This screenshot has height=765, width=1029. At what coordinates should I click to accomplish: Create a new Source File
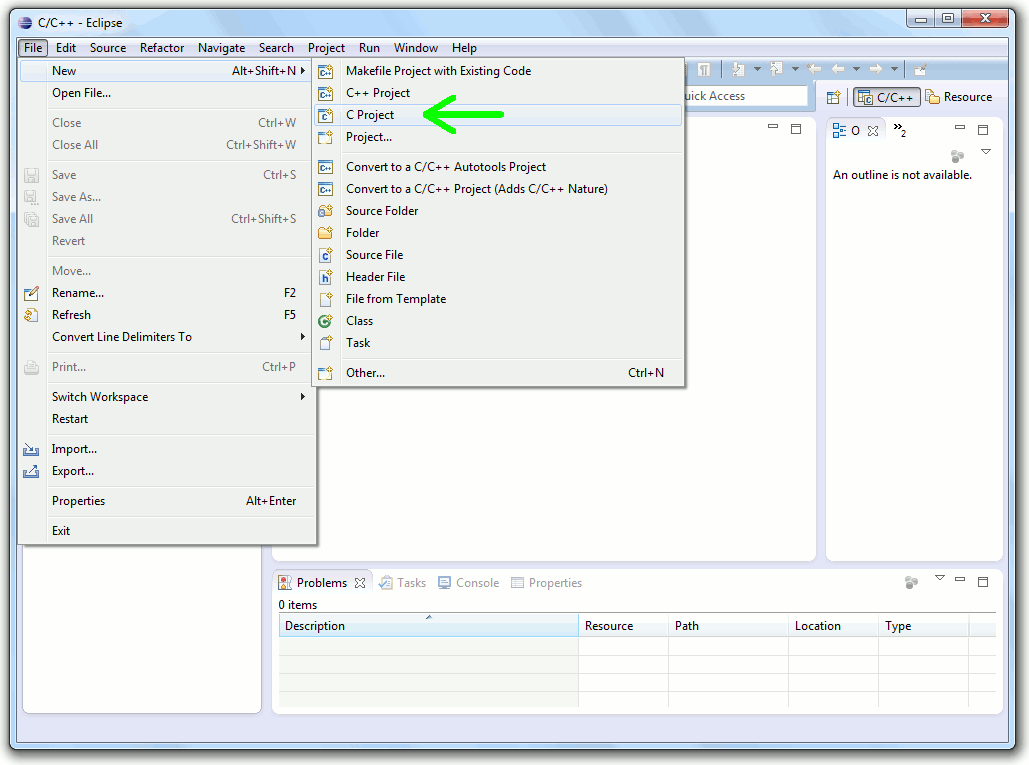498,255
